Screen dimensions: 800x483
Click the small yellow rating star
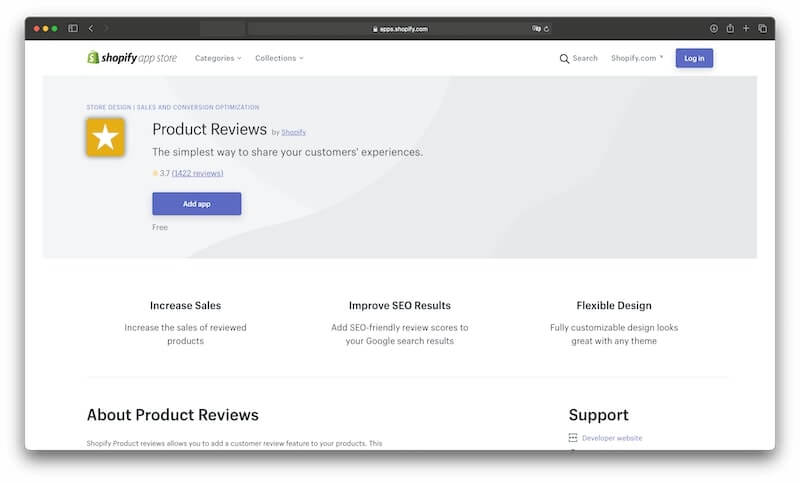(155, 173)
